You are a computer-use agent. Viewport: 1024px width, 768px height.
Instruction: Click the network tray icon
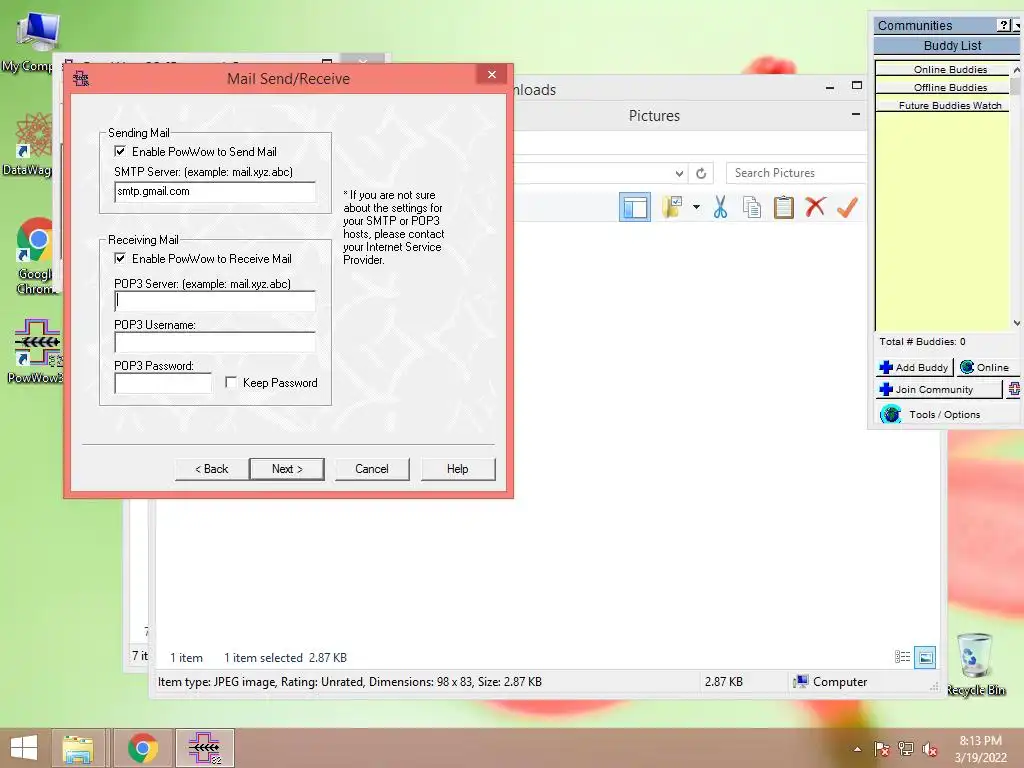[x=905, y=749]
